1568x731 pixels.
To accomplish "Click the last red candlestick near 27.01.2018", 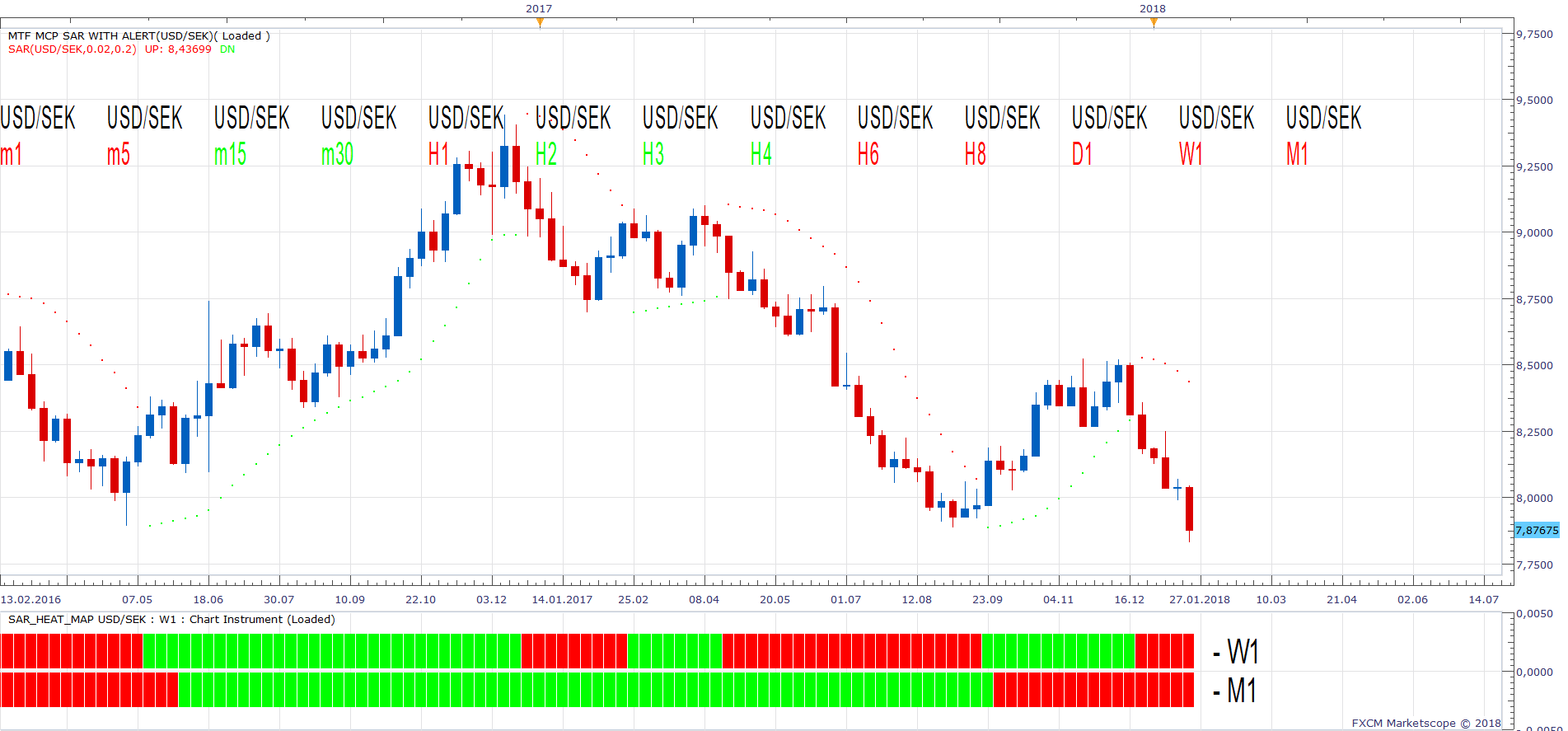I will coord(1190,508).
